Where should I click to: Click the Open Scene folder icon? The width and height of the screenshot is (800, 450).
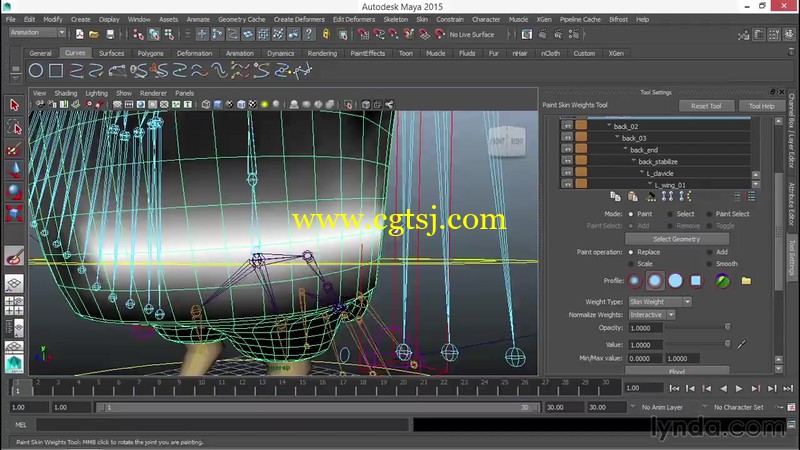pos(94,34)
